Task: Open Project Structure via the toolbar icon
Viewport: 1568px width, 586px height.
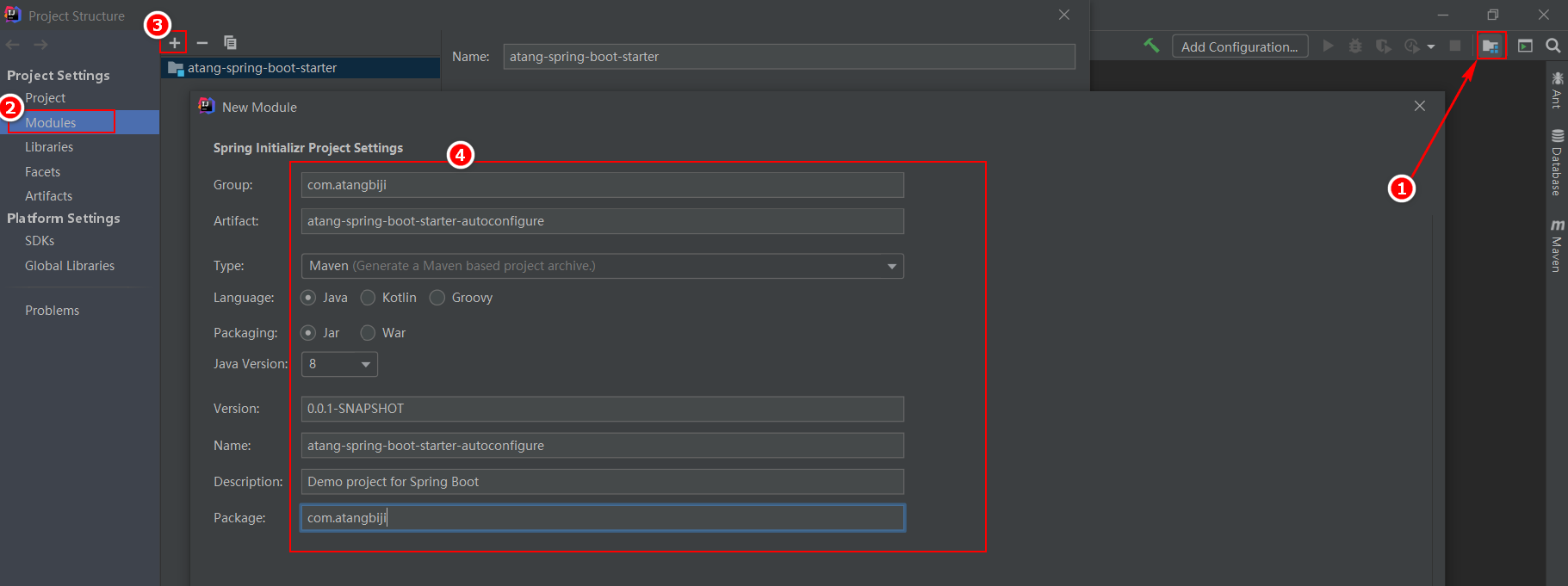Action: [x=1491, y=46]
